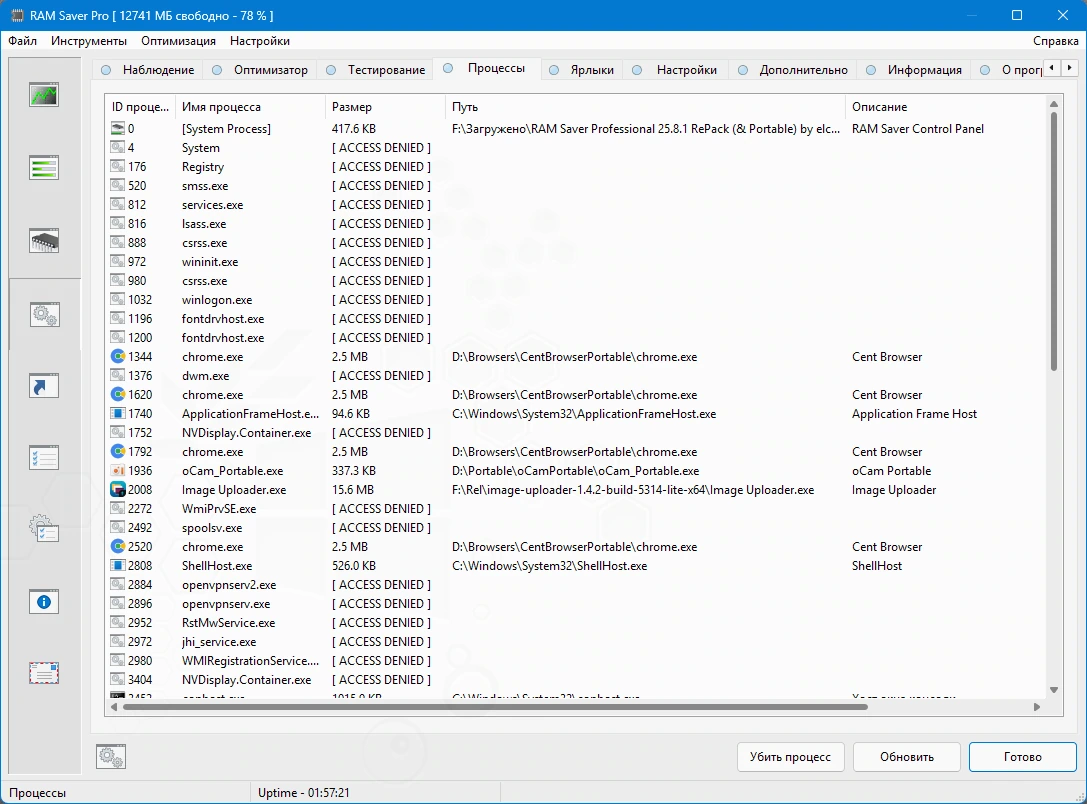Switch to the Информация tab
Viewport: 1087px width, 804px height.
[914, 69]
